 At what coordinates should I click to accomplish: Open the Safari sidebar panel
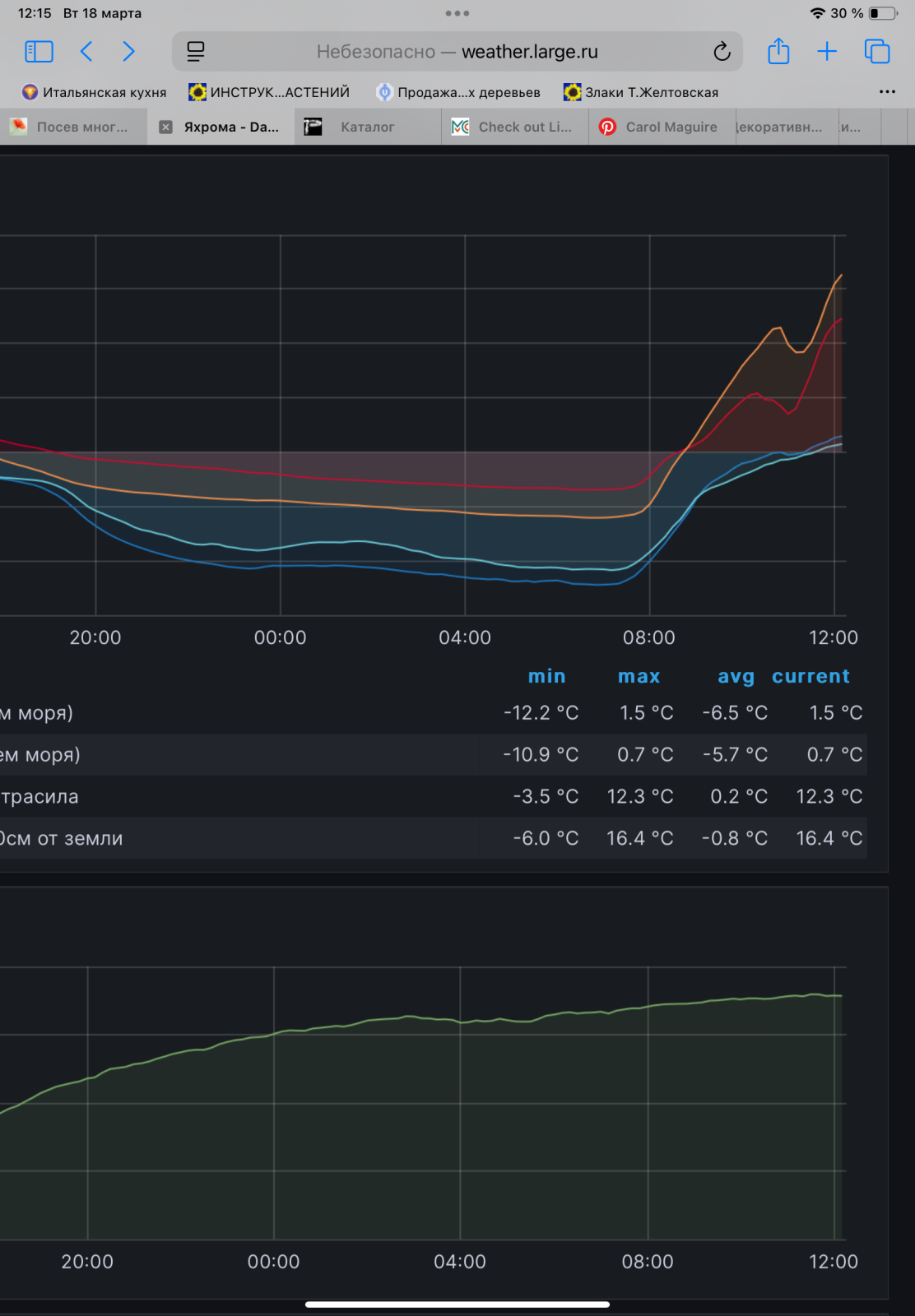(39, 52)
